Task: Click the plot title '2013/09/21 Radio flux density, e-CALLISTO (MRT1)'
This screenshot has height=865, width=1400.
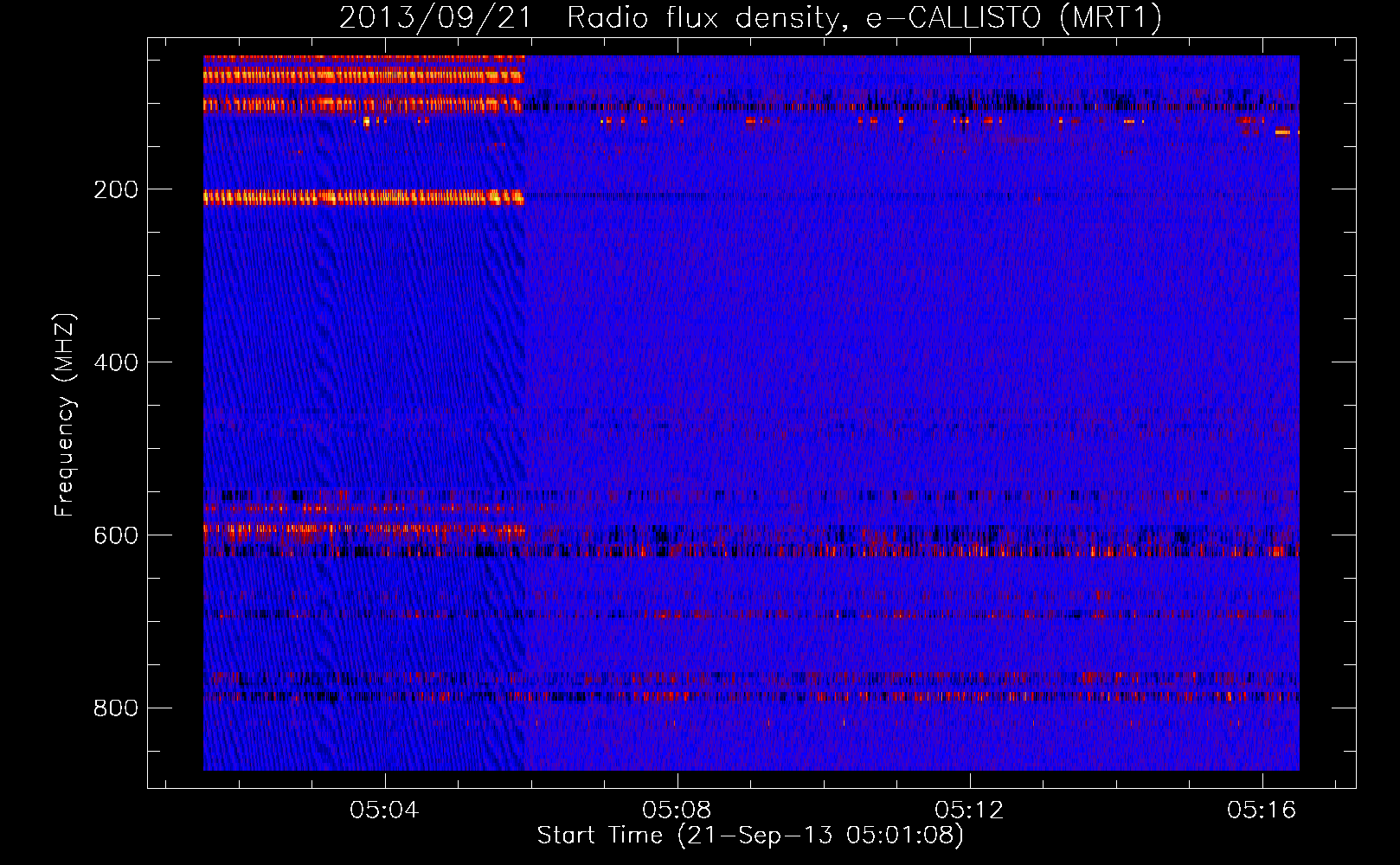Action: 750,18
